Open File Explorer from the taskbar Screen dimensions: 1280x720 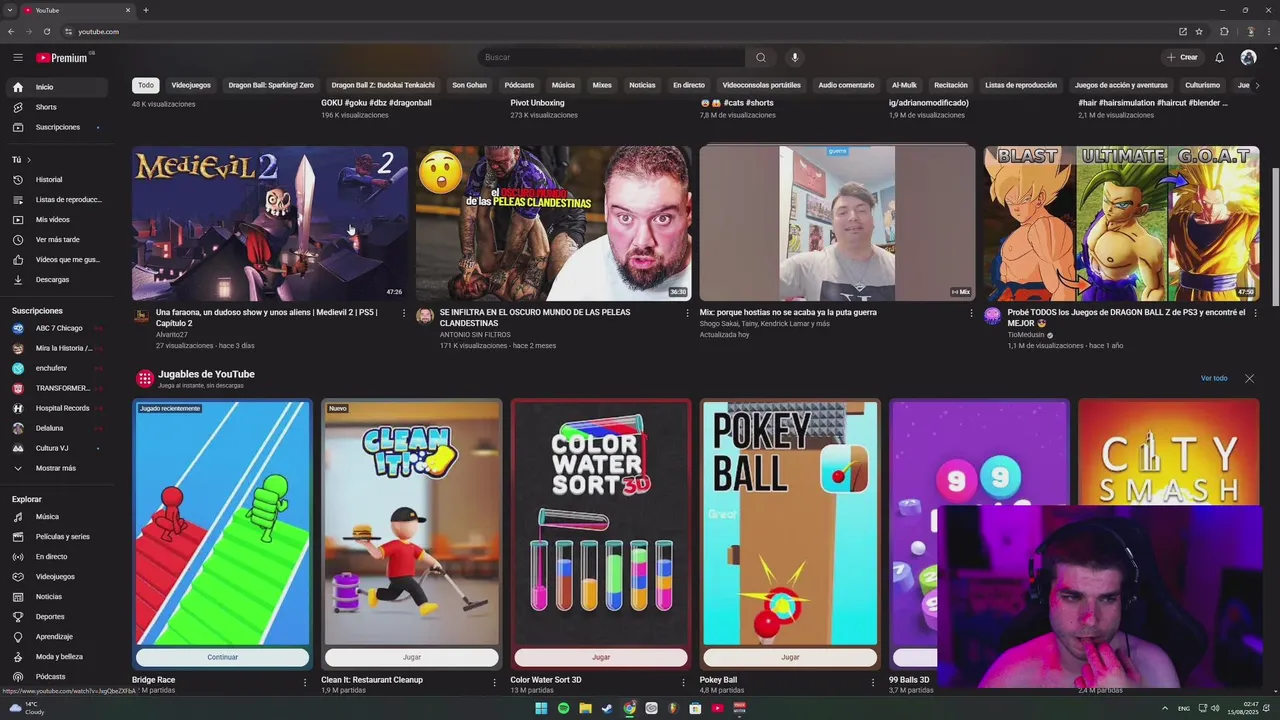[585, 708]
